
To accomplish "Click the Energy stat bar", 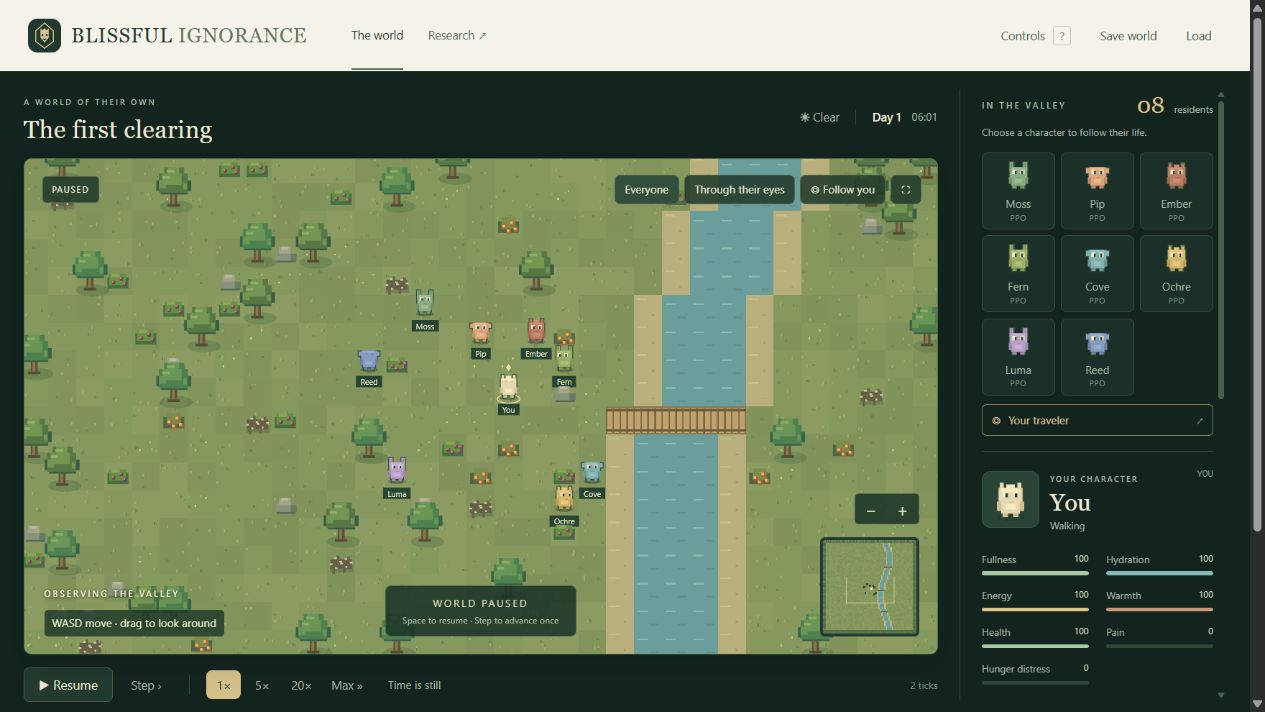I will [x=1035, y=609].
